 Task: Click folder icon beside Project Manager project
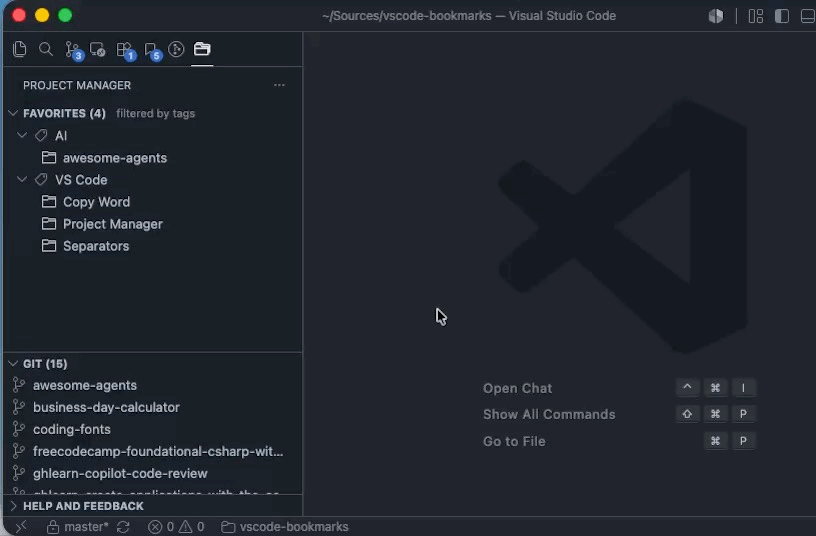(49, 224)
